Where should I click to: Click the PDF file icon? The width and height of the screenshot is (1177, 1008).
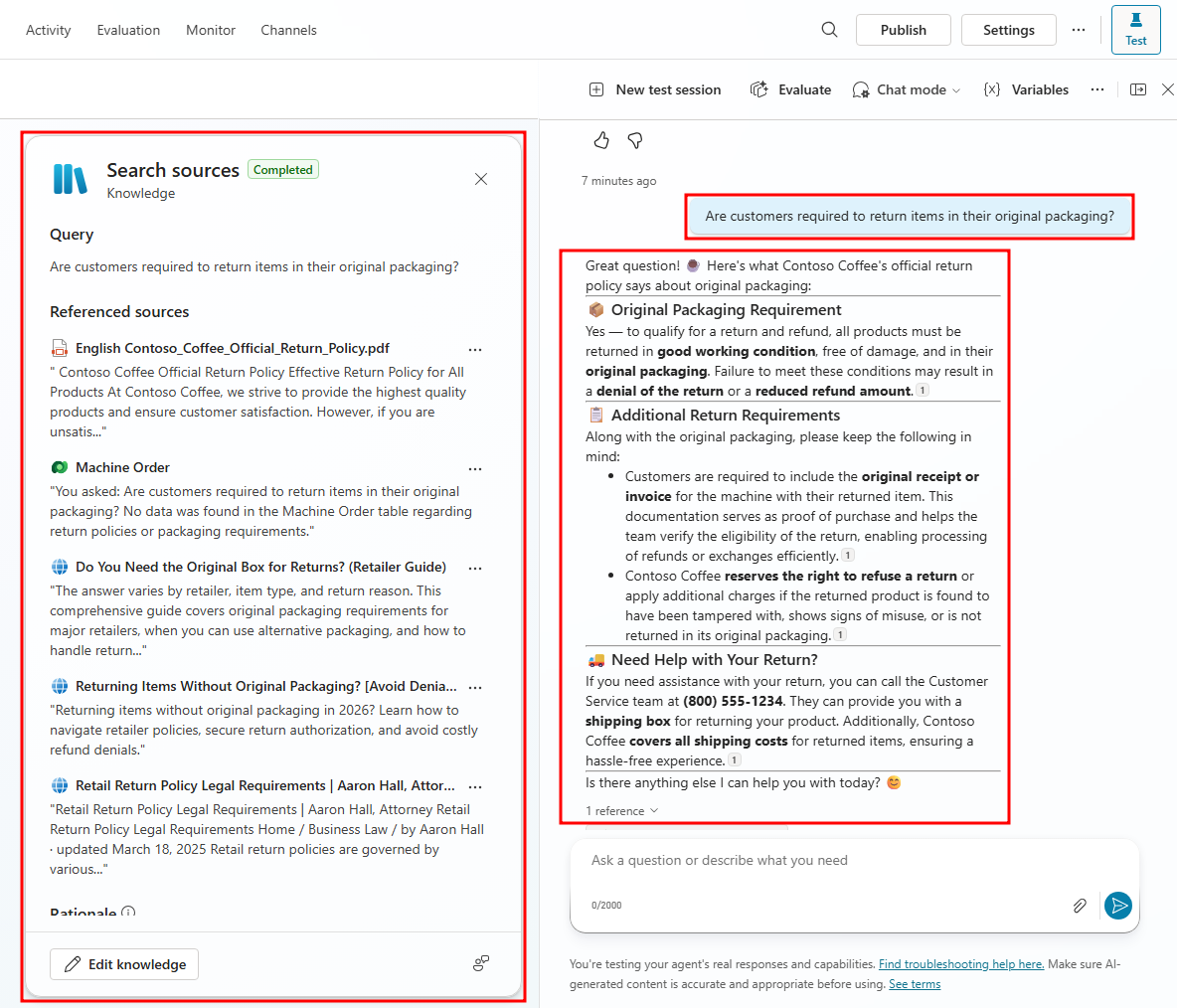click(60, 348)
